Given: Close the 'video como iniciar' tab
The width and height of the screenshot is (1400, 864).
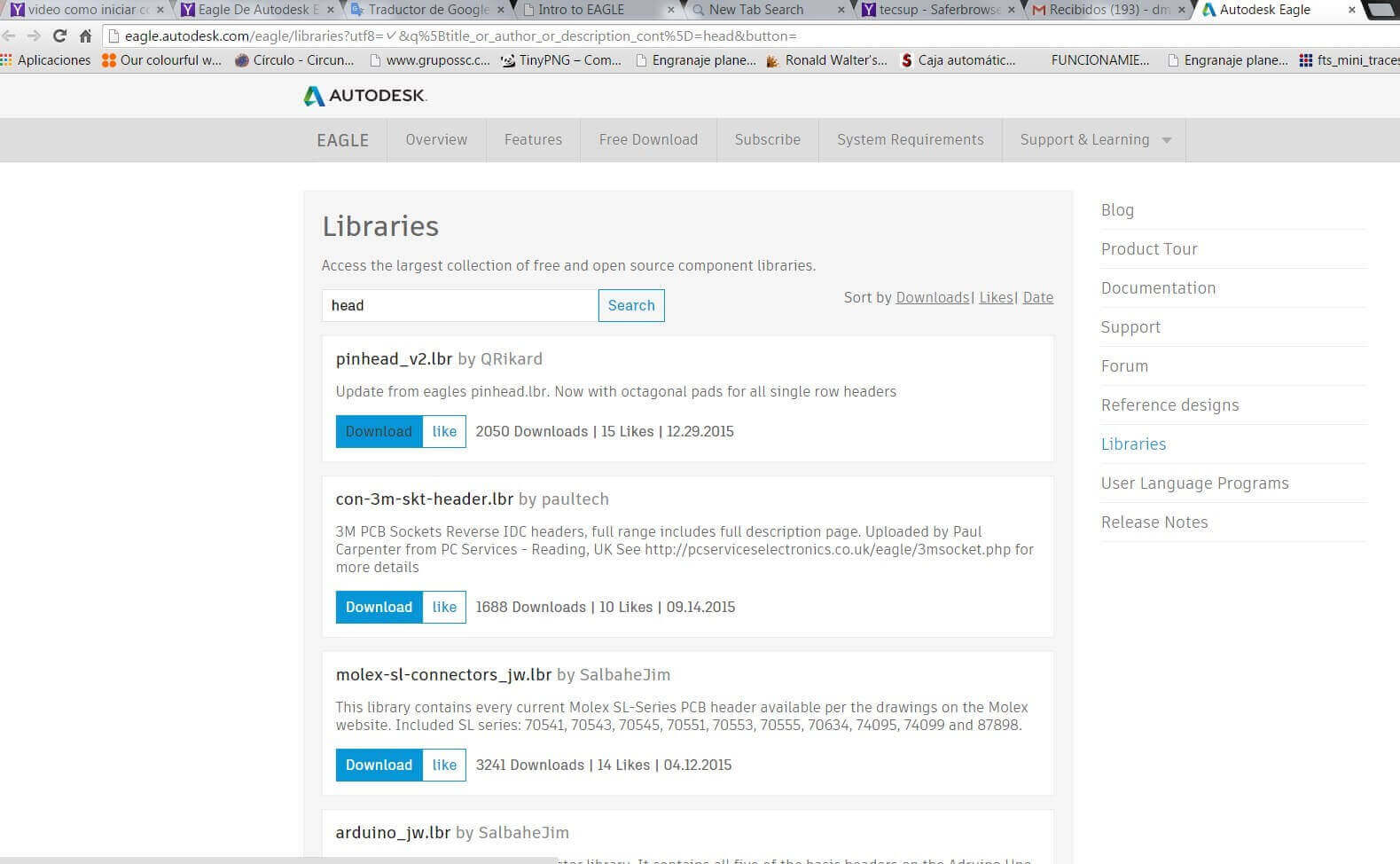Looking at the screenshot, I should click(x=160, y=10).
